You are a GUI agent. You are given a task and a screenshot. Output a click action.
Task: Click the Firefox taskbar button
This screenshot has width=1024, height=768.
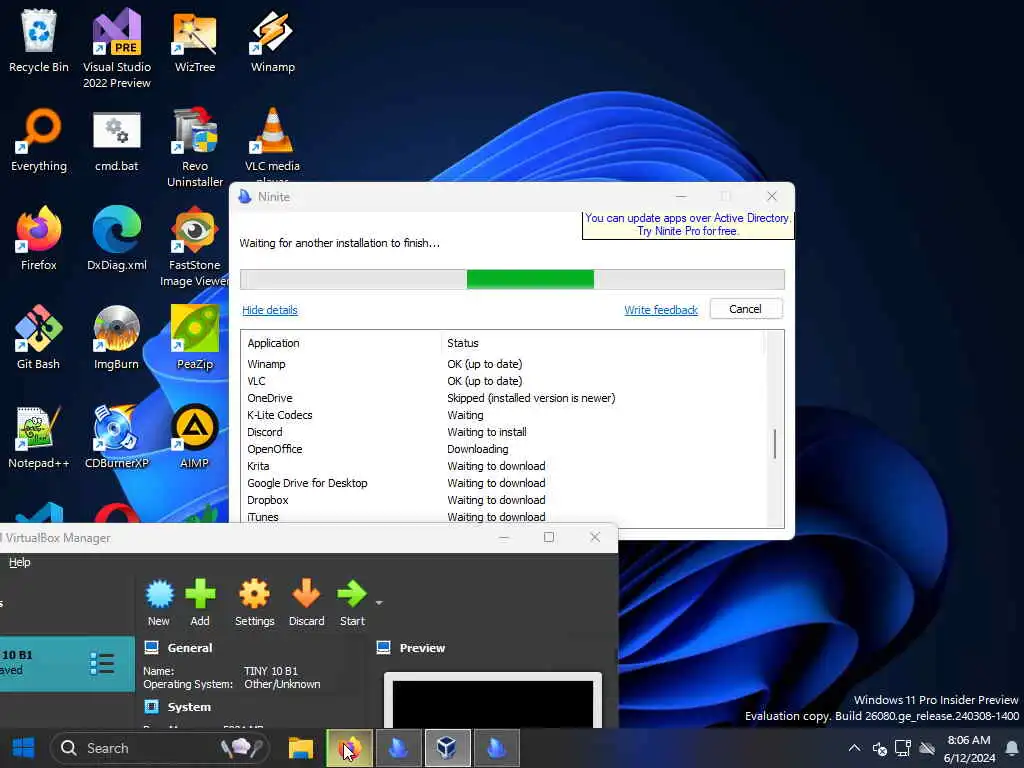[349, 748]
